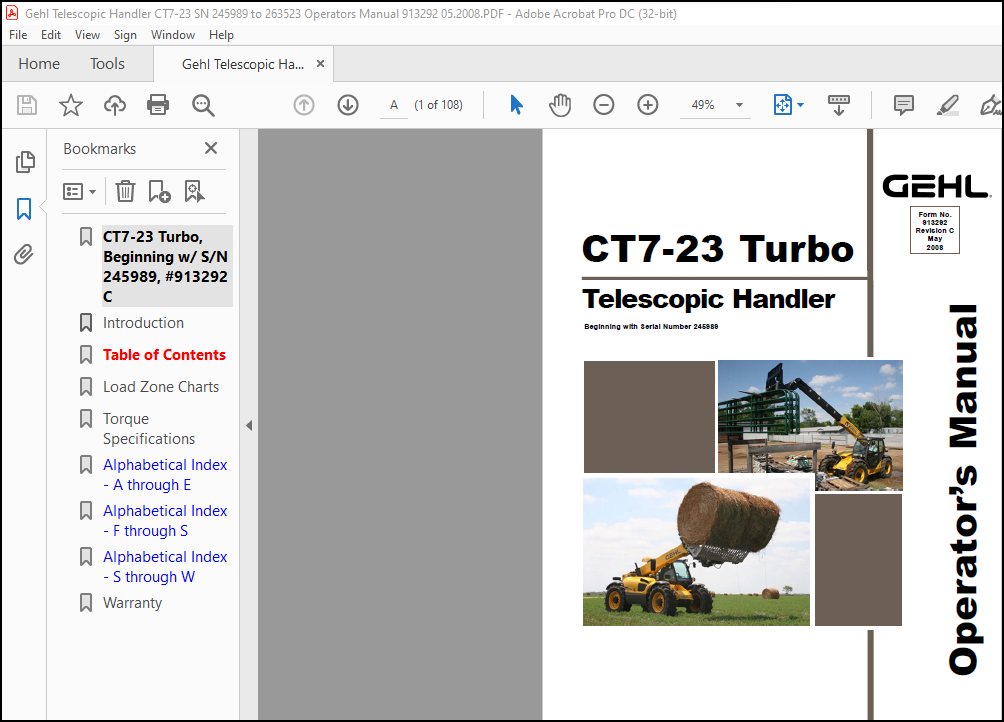Screen dimensions: 1004x722
Task: Click the Form No. 913292 box
Action: tap(934, 230)
